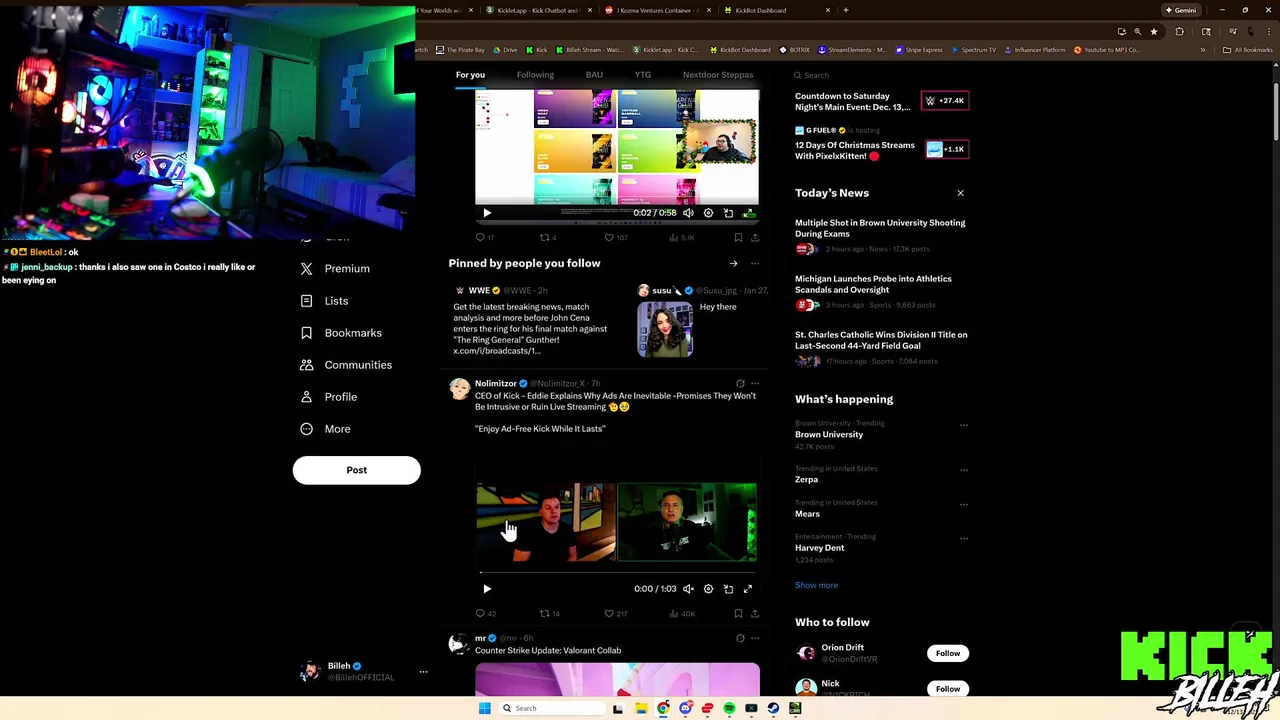Click the X search field
The image size is (1280, 720).
[x=880, y=75]
